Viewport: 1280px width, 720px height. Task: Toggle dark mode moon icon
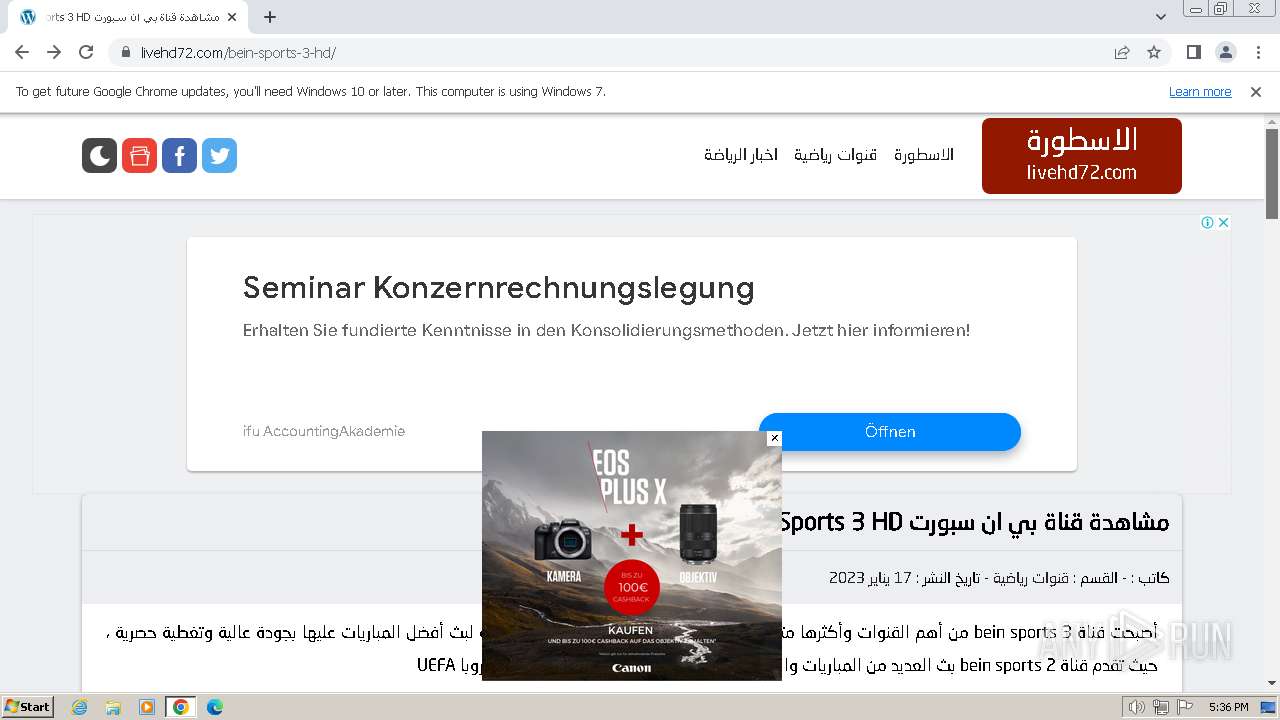(99, 155)
